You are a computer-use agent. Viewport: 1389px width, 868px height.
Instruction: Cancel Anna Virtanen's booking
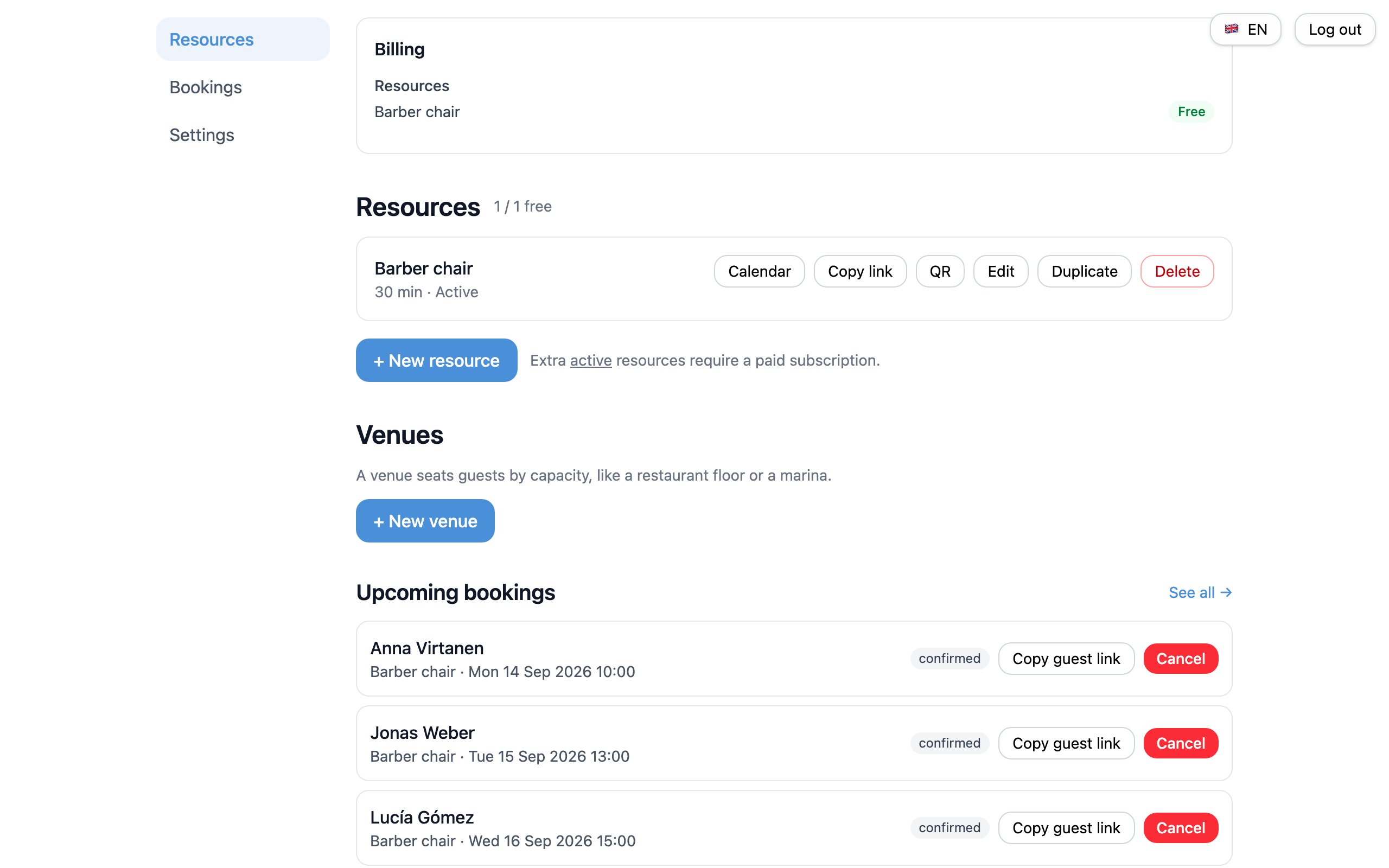[x=1181, y=659]
